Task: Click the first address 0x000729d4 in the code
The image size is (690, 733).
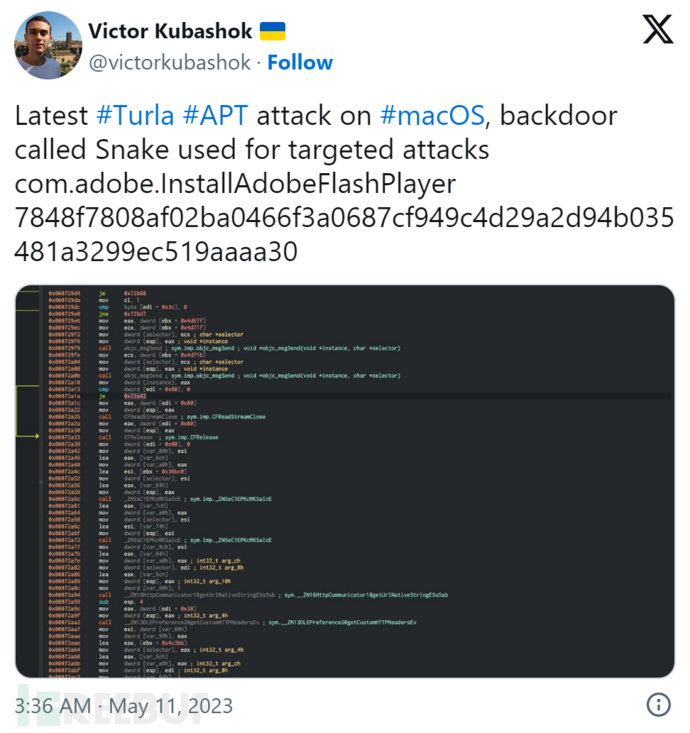Action: 65,293
